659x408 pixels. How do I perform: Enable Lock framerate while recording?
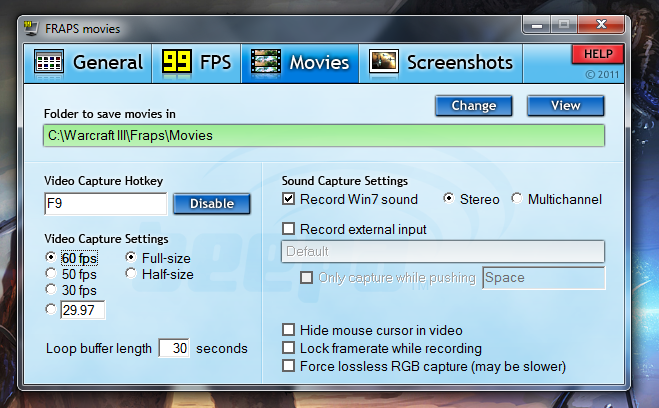288,348
